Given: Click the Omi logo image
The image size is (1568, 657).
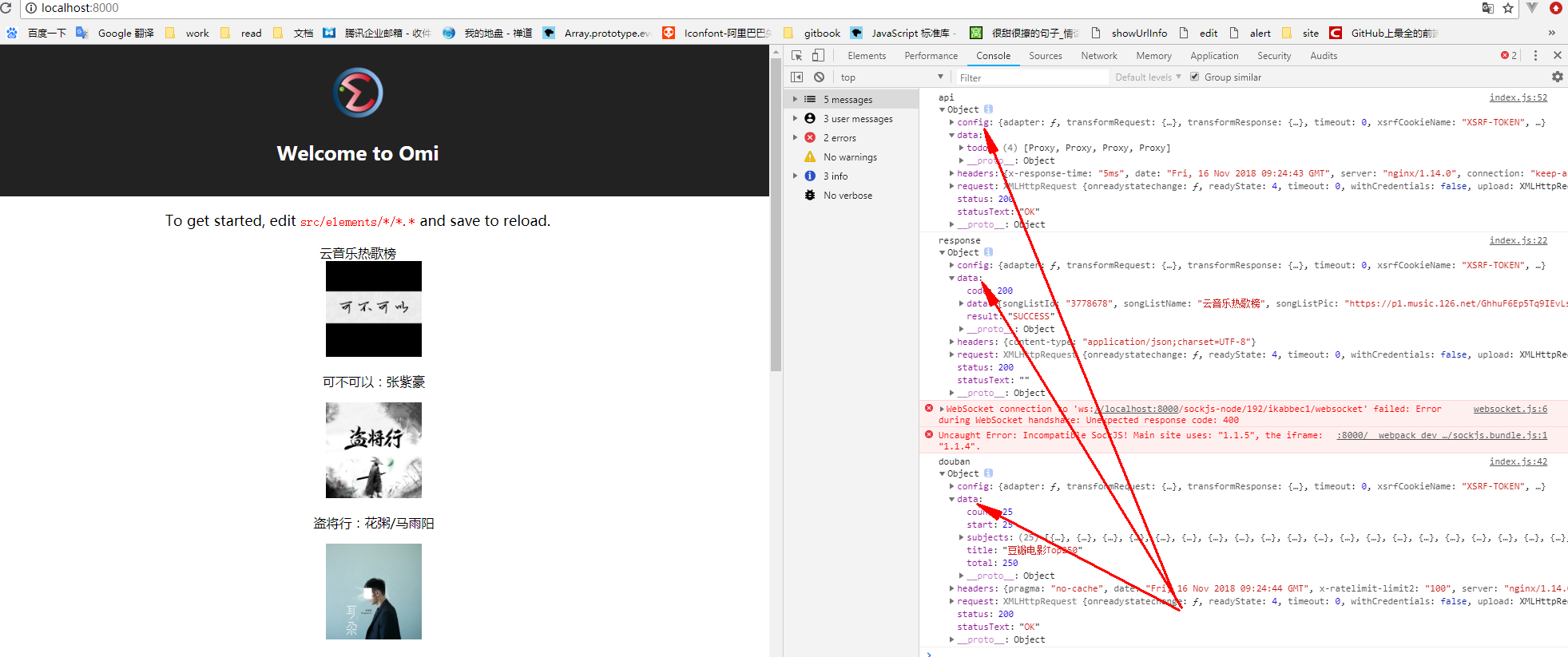Looking at the screenshot, I should 358,93.
